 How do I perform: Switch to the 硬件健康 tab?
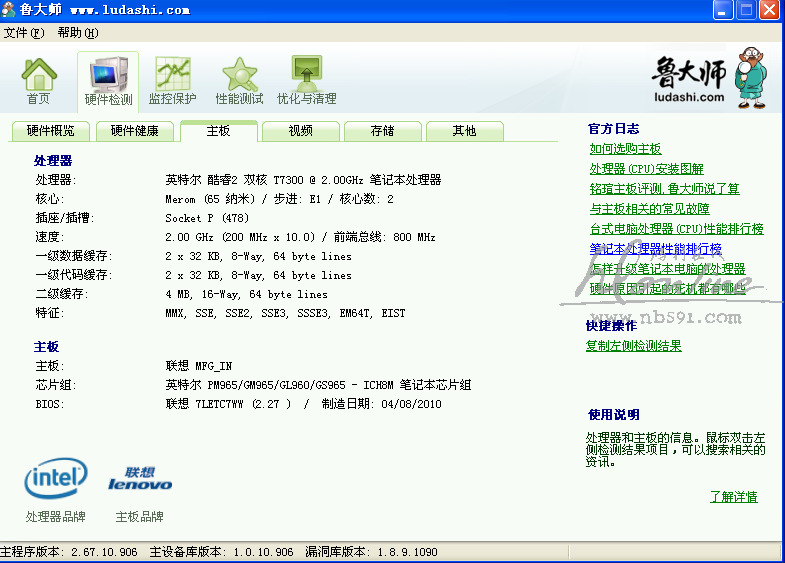(134, 131)
